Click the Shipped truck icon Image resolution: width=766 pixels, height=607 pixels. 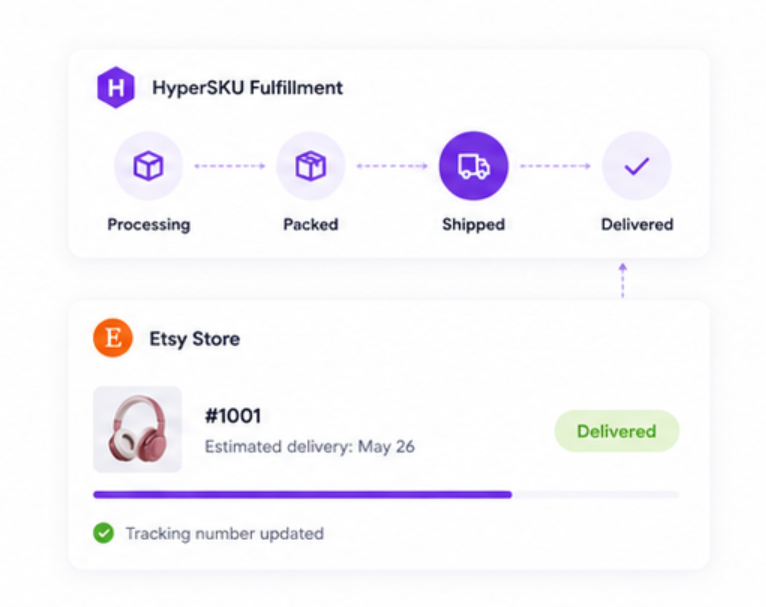[473, 166]
